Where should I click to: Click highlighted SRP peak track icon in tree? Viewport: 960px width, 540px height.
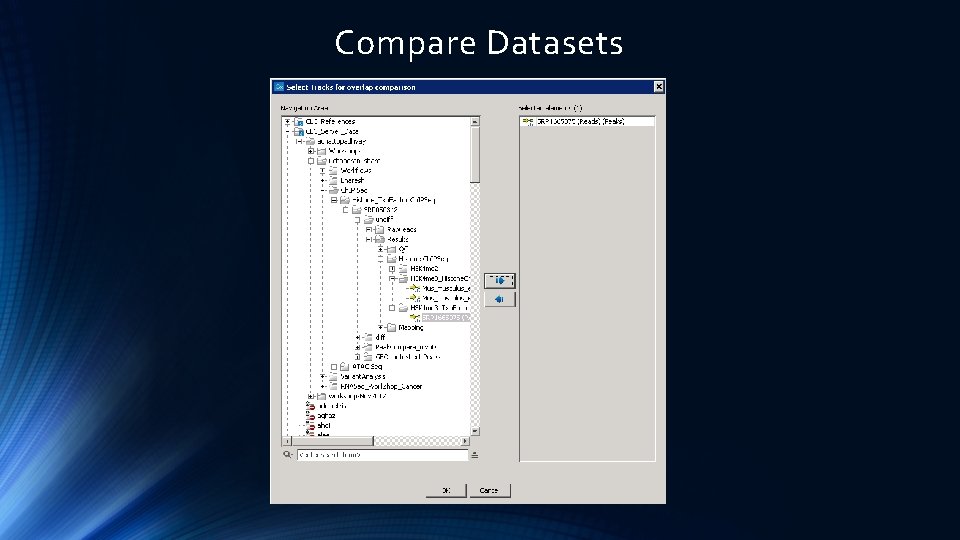pos(414,318)
